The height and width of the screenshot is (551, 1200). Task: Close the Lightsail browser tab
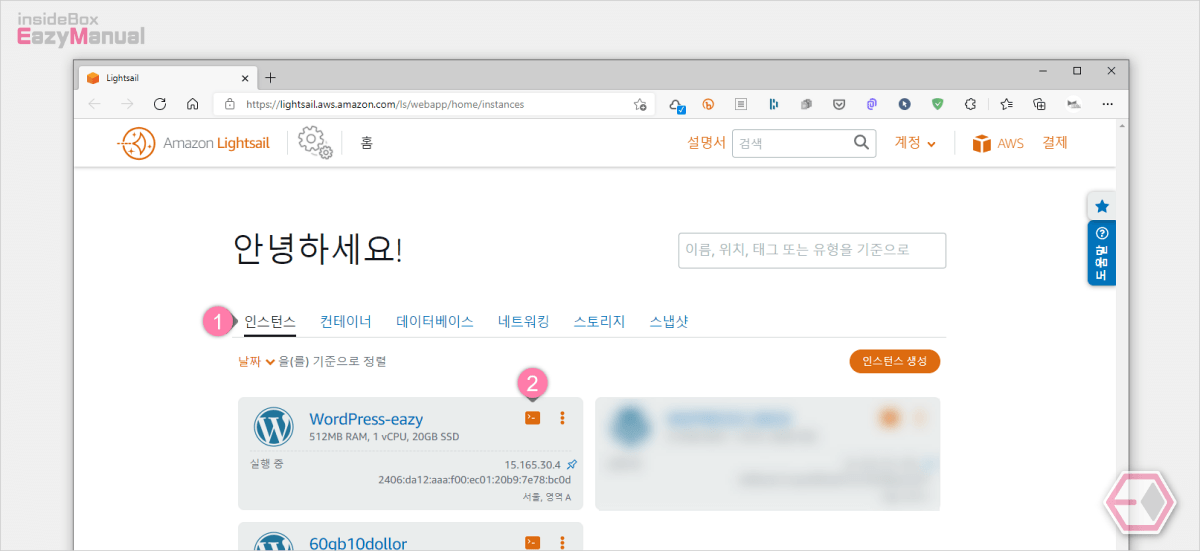point(243,78)
